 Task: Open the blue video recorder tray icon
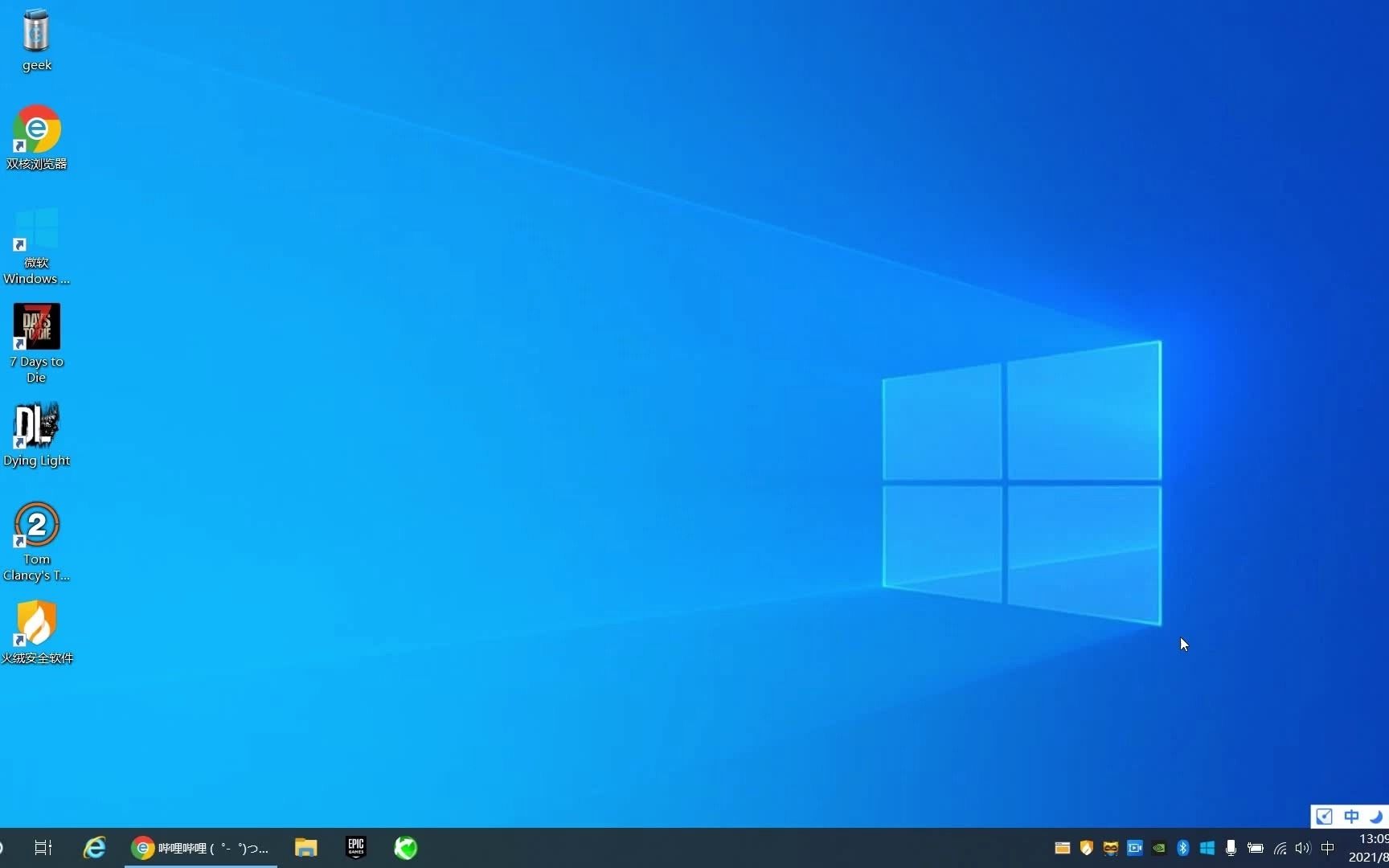(x=1134, y=848)
